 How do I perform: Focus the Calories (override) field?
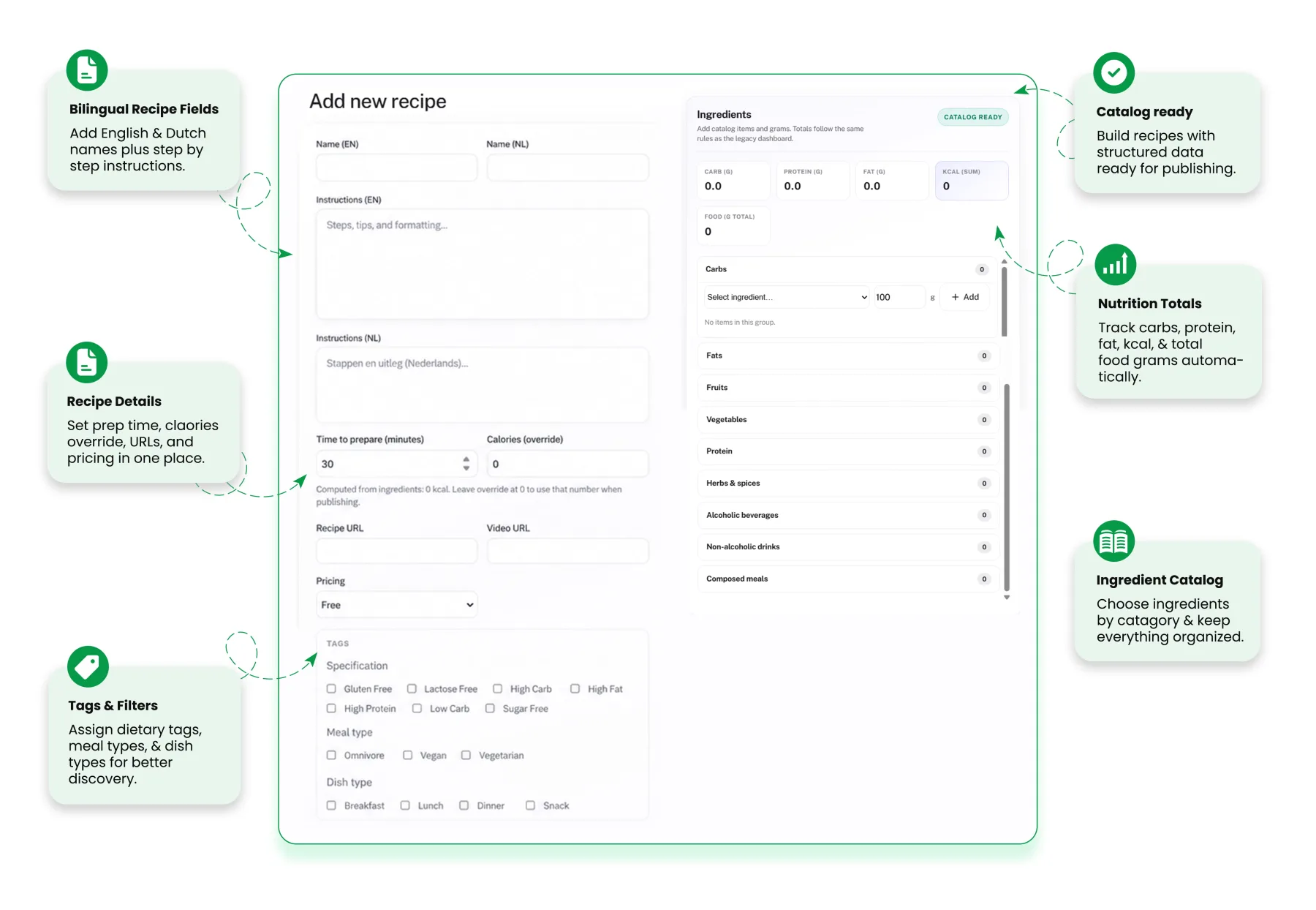point(567,464)
